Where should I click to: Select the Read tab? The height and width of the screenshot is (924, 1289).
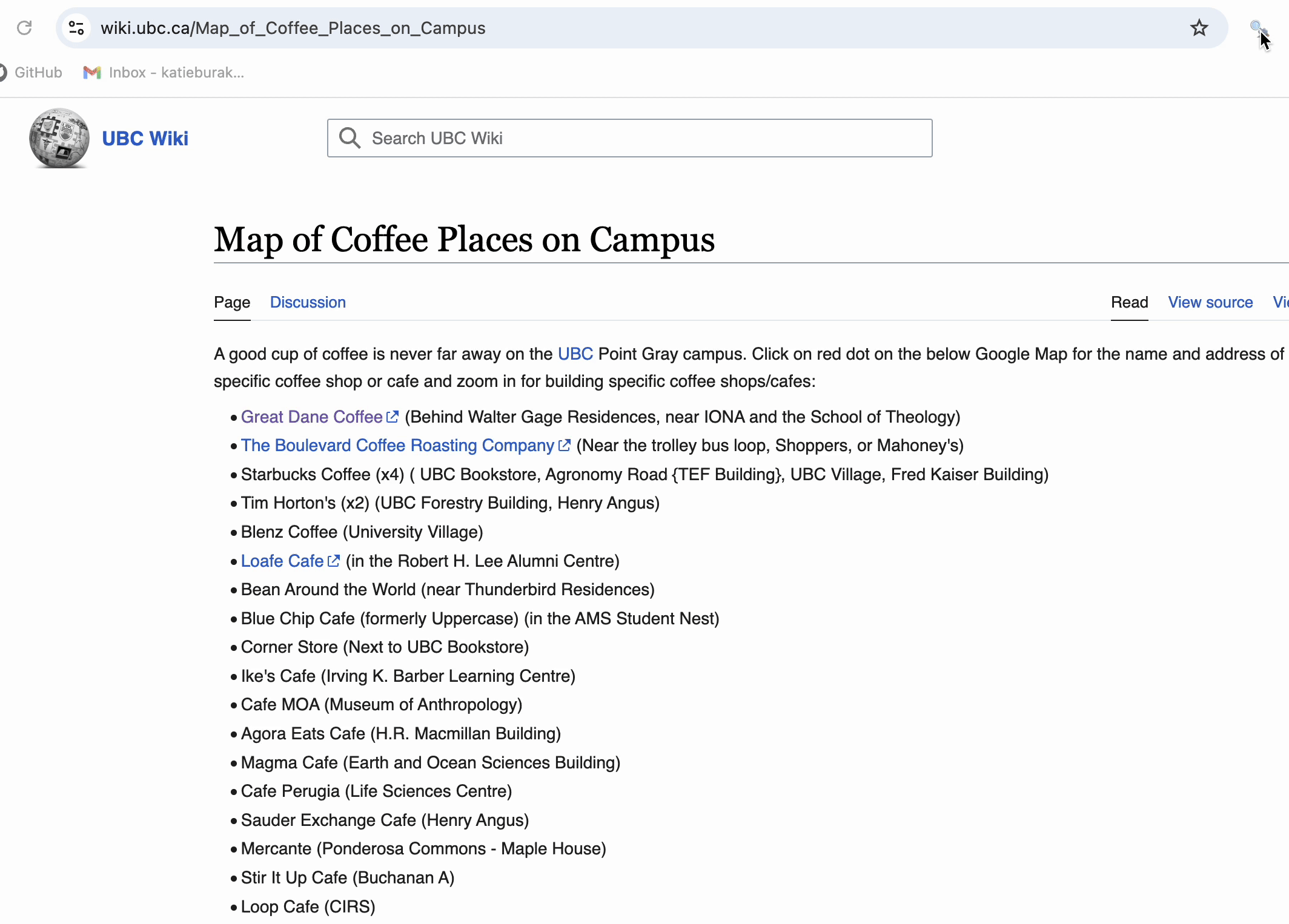click(1129, 302)
